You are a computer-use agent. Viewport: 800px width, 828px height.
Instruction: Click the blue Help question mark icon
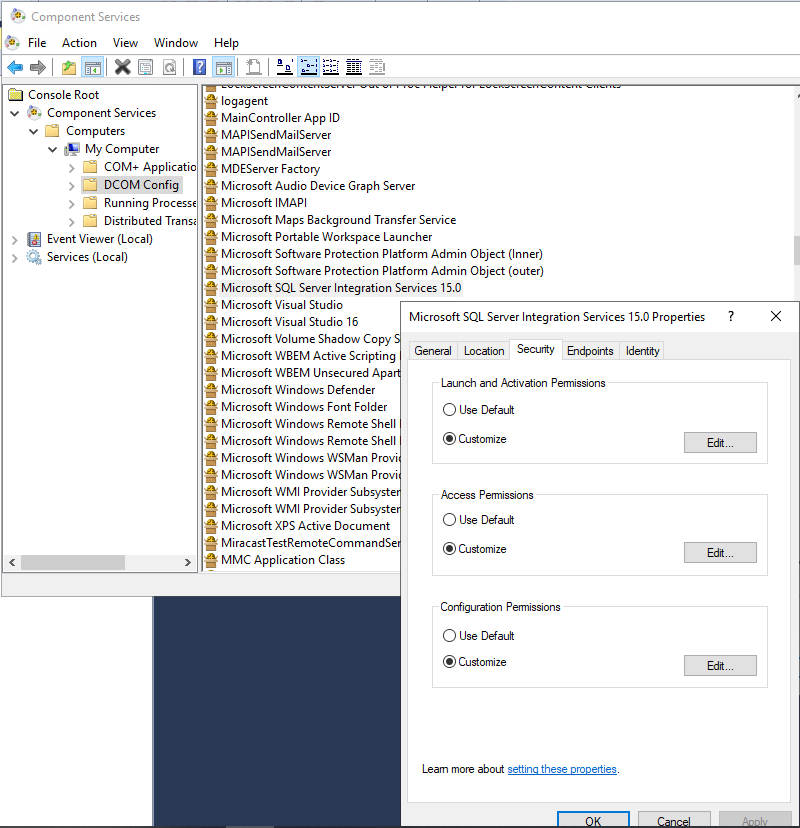click(x=200, y=67)
